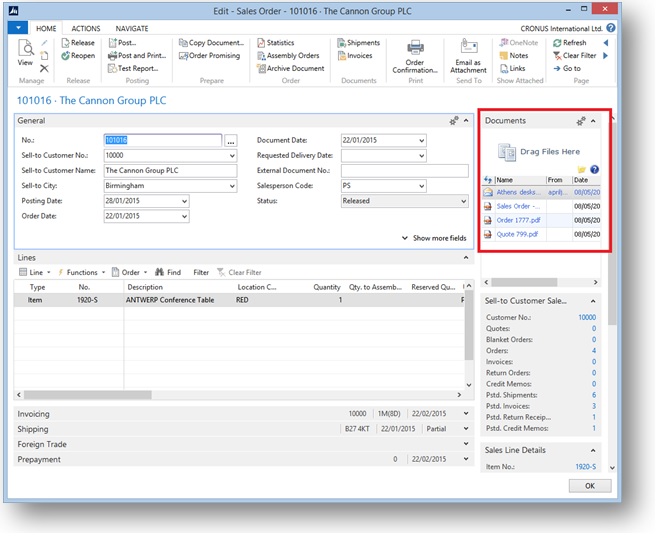Open the Quote 799.pdf link
Screen dimensions: 659x536
coord(517,234)
